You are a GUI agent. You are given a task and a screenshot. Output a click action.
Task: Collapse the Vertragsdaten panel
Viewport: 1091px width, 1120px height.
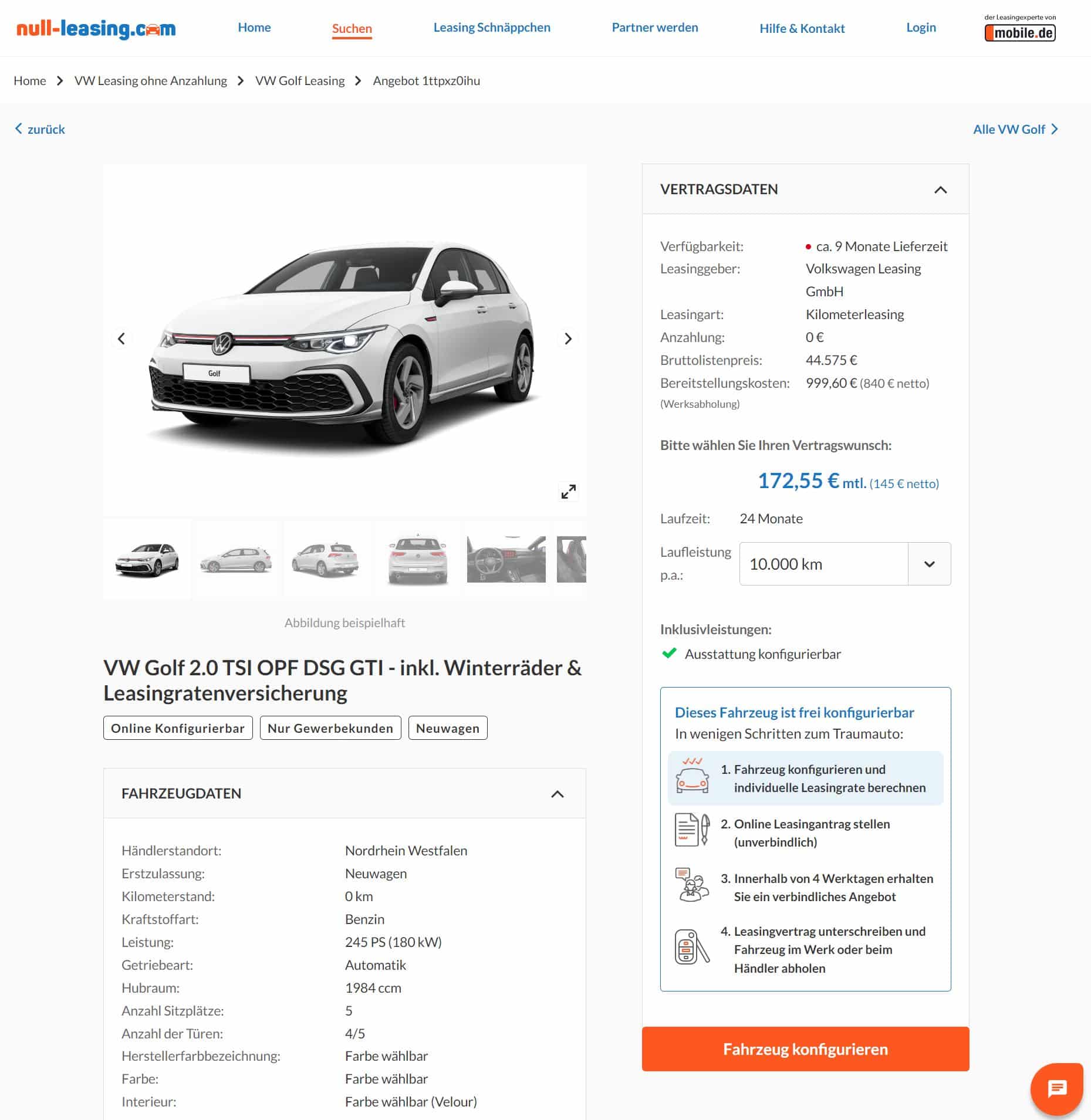[x=940, y=190]
